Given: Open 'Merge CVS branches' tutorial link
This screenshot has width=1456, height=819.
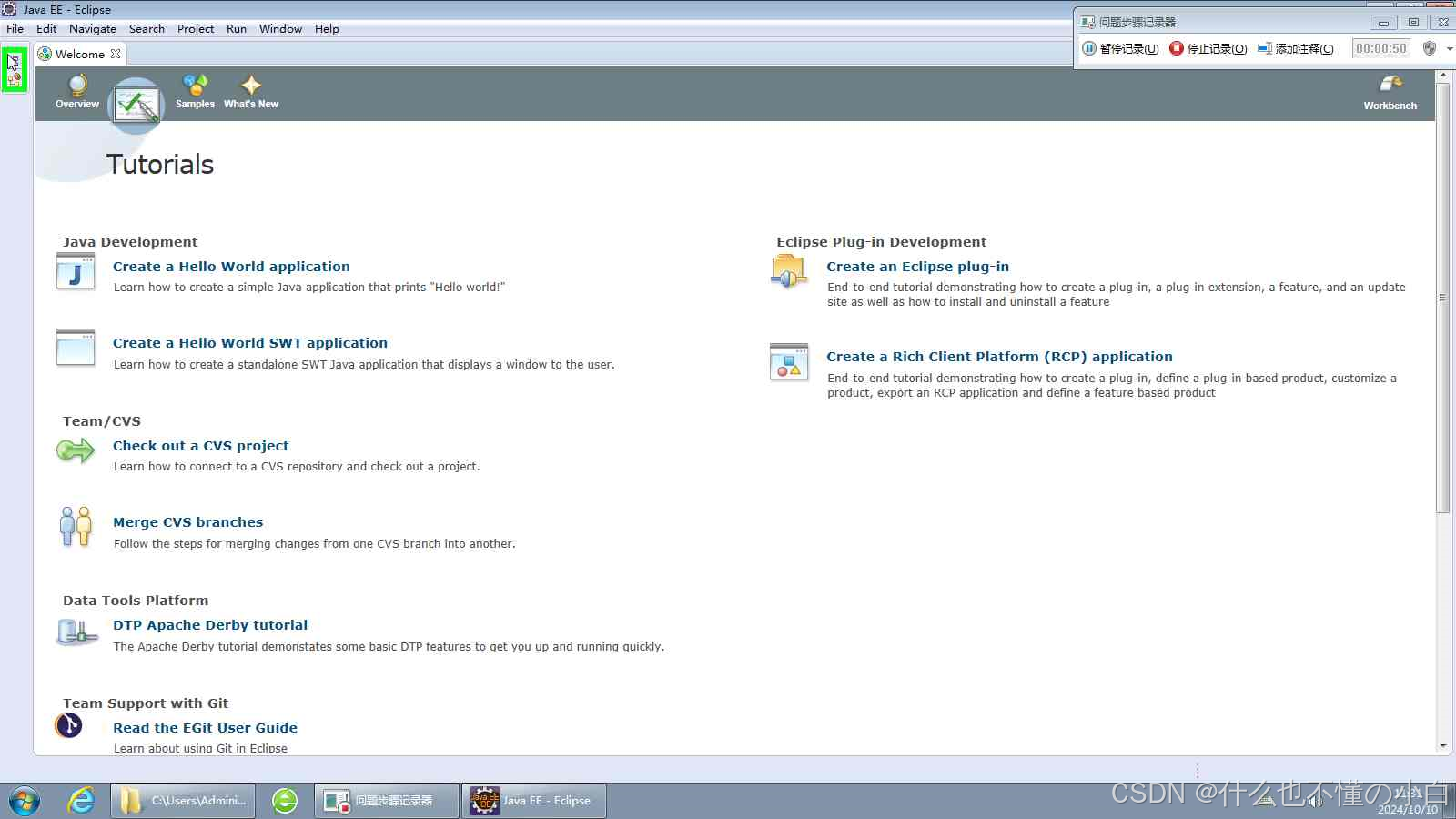Looking at the screenshot, I should point(187,522).
